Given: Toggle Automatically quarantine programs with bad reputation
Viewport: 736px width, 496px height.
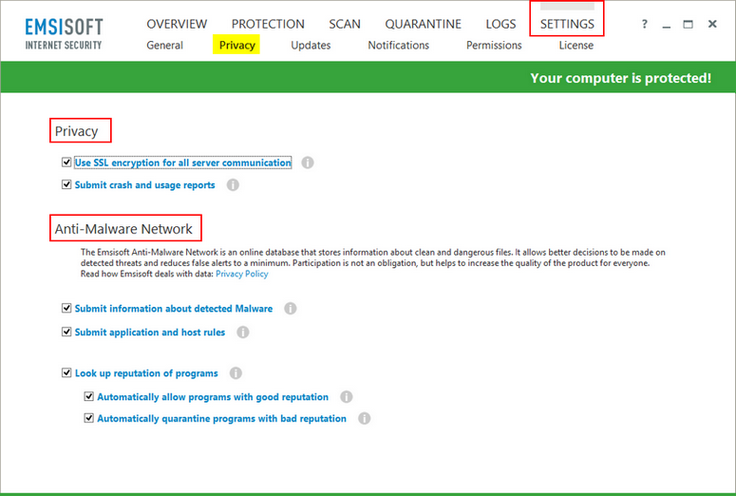Looking at the screenshot, I should tap(89, 418).
